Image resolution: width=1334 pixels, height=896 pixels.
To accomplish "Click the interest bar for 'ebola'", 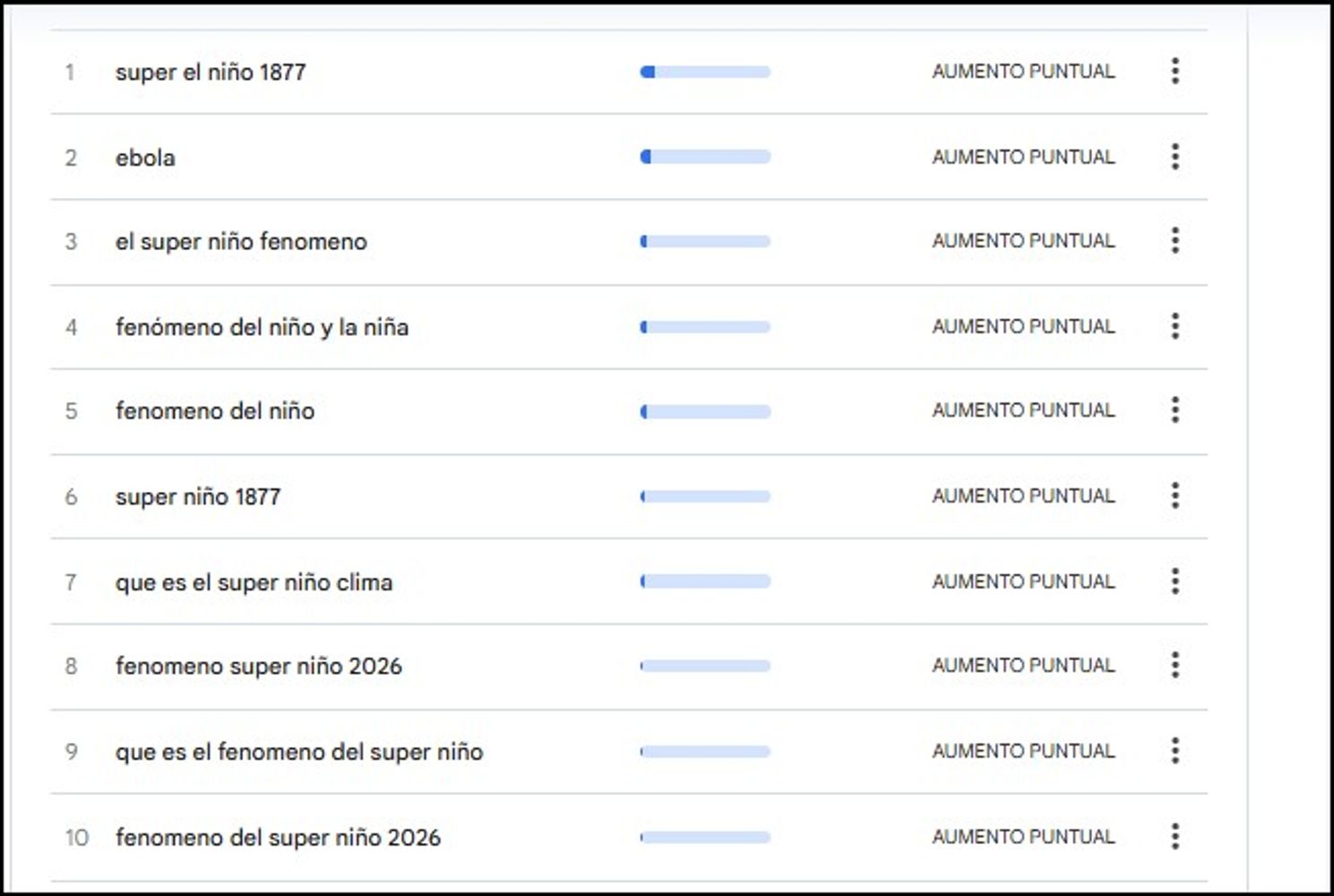I will click(705, 157).
